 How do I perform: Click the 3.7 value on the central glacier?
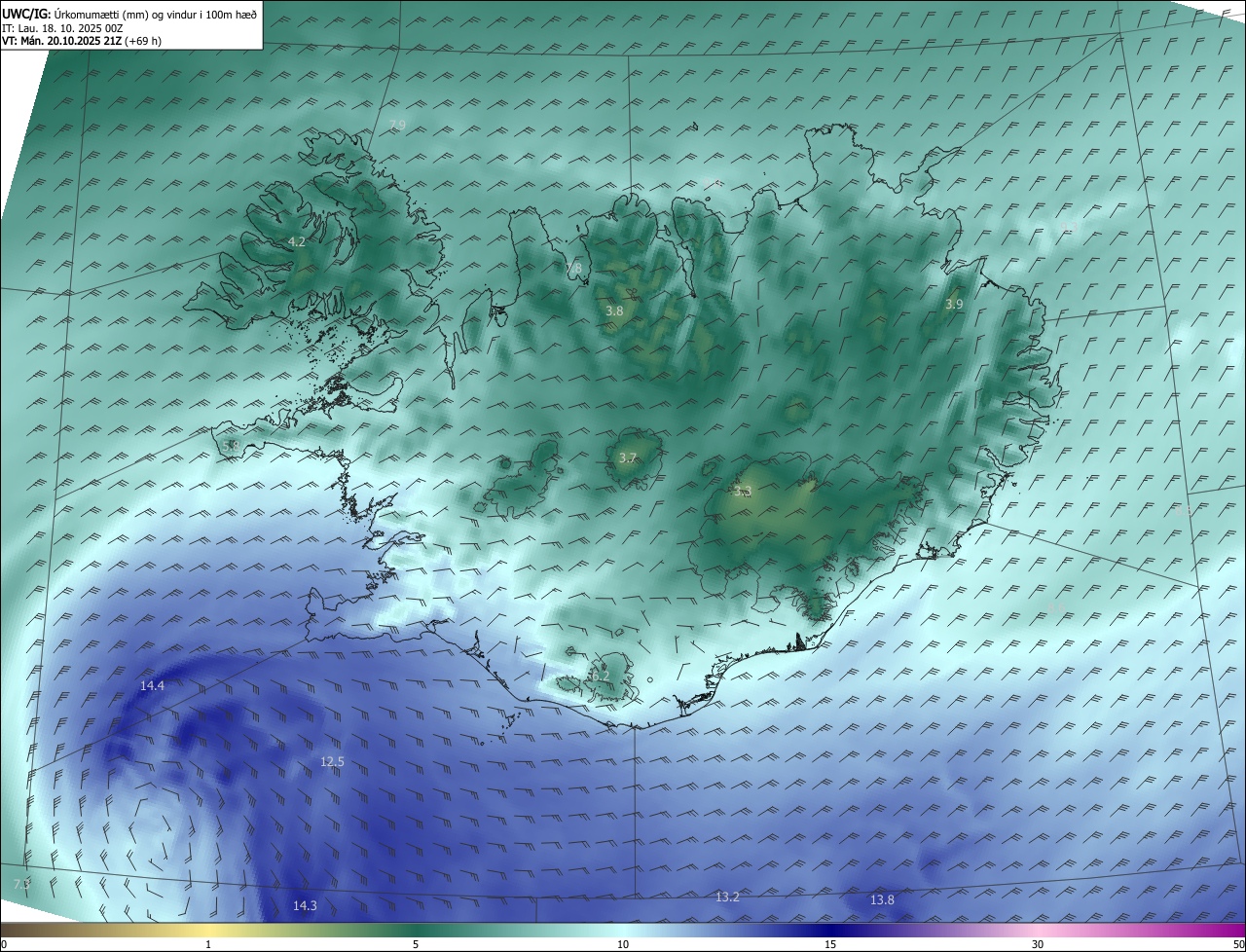pyautogui.click(x=628, y=458)
